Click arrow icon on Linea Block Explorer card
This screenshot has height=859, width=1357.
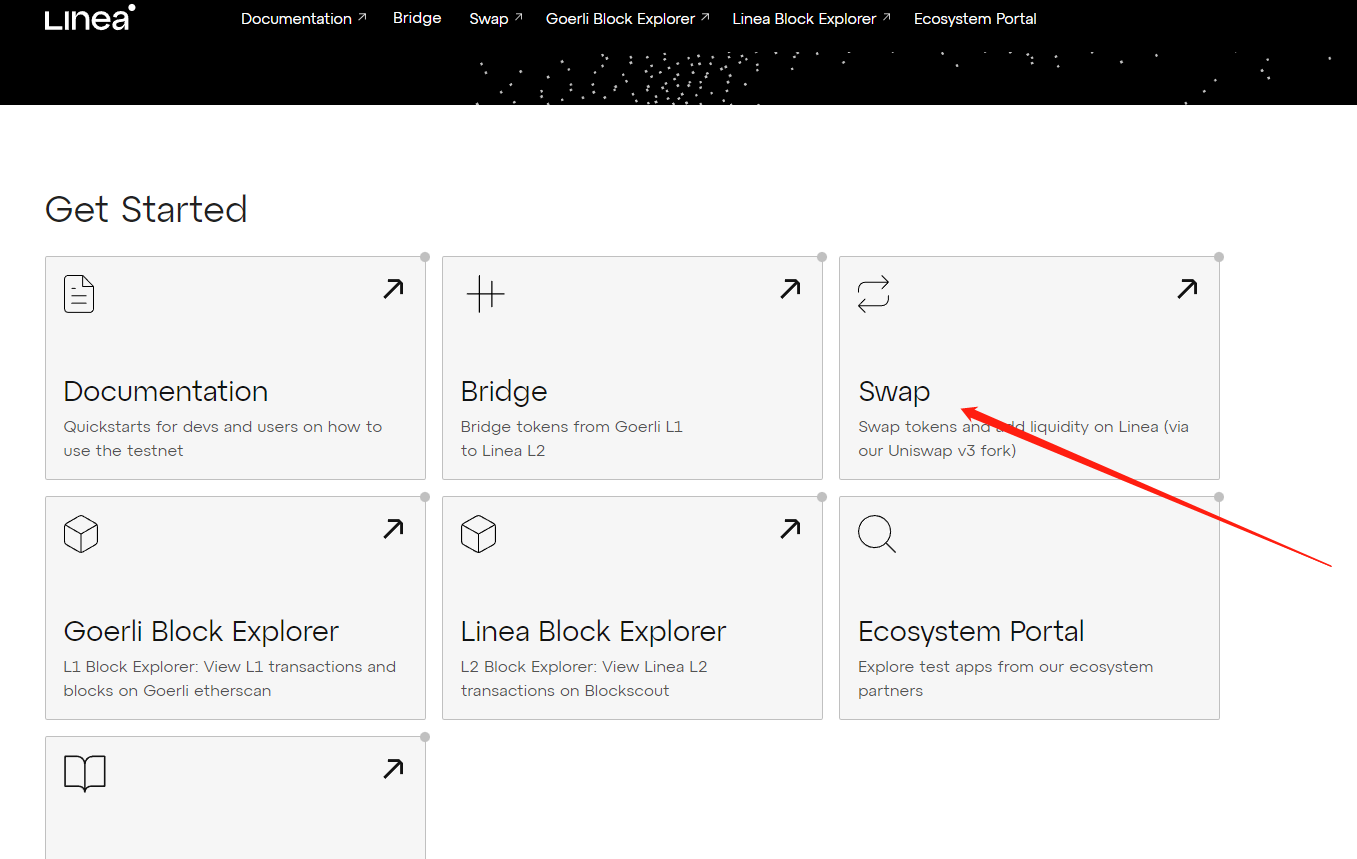tap(790, 529)
